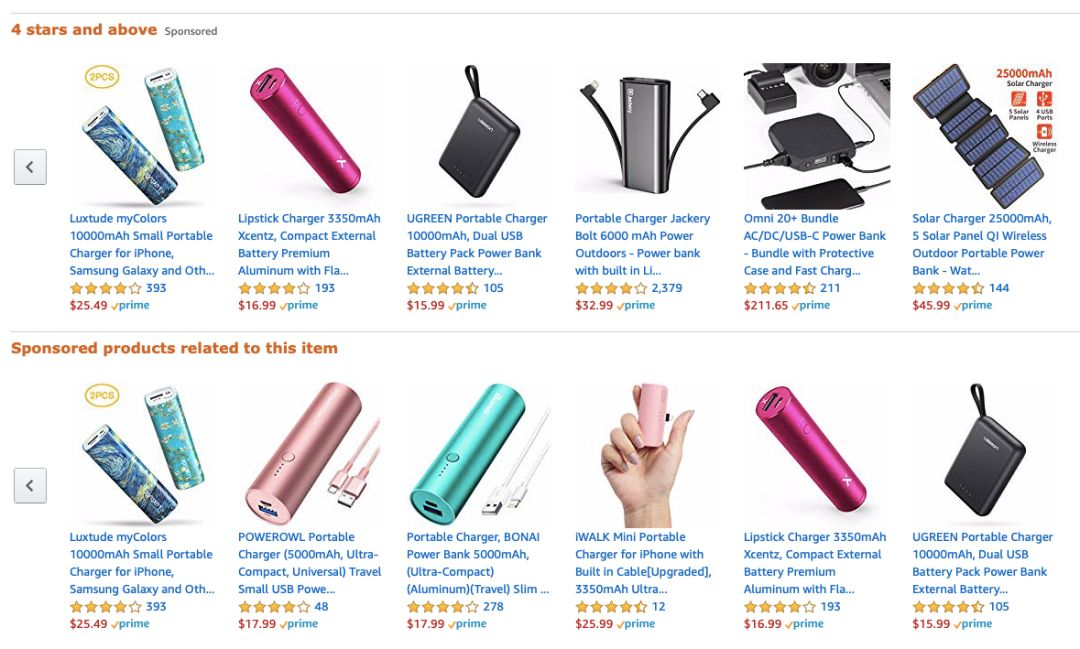Open Portable Charger Jackery Bolt title link
1080x649 pixels.
[643, 245]
